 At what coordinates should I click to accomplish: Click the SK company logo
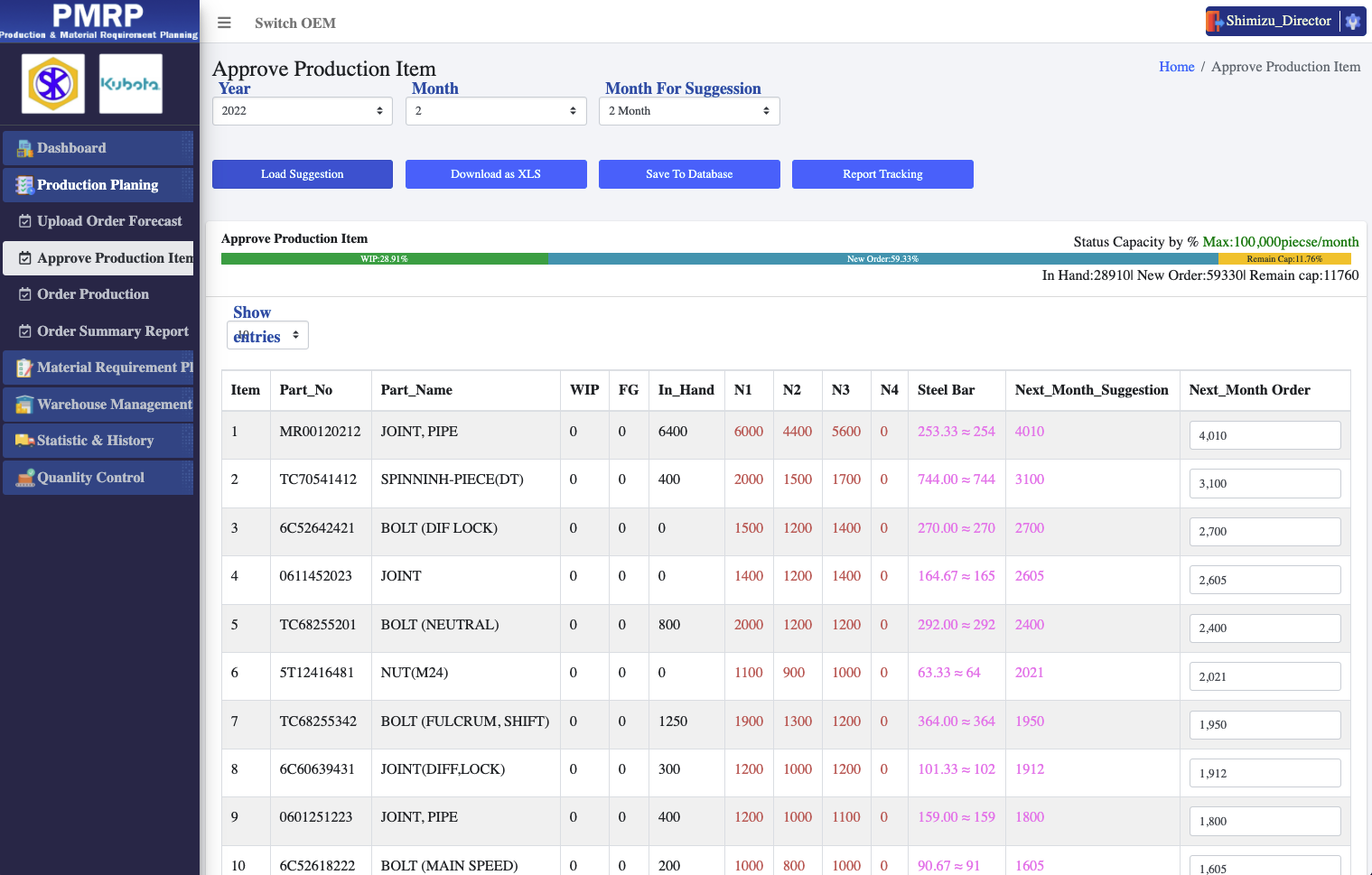pyautogui.click(x=53, y=84)
